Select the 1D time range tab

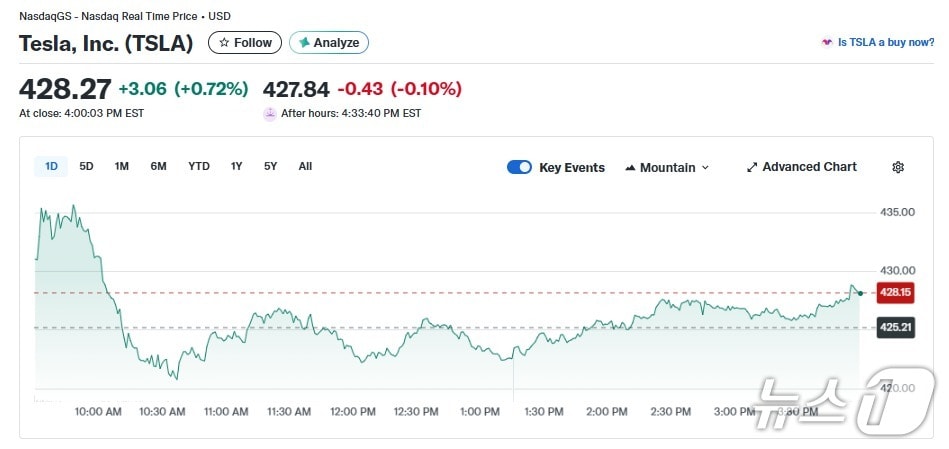(x=51, y=166)
